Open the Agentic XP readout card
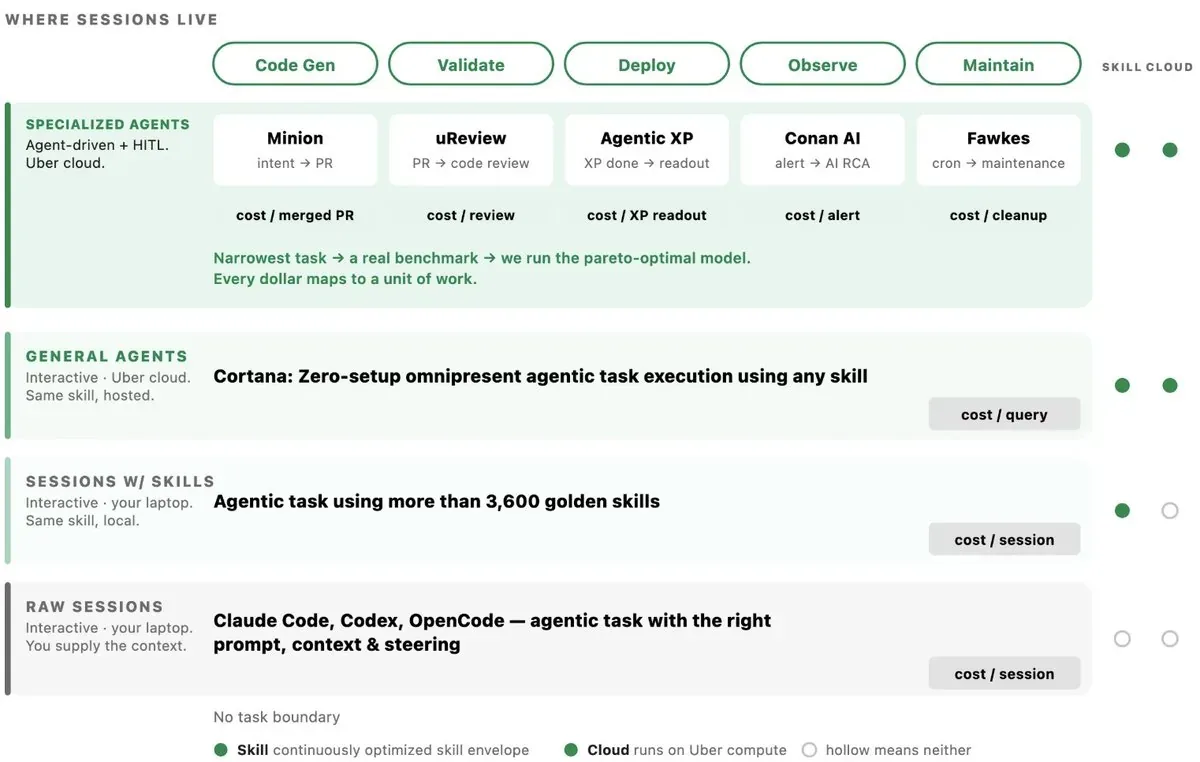This screenshot has height=762, width=1200. pos(647,150)
